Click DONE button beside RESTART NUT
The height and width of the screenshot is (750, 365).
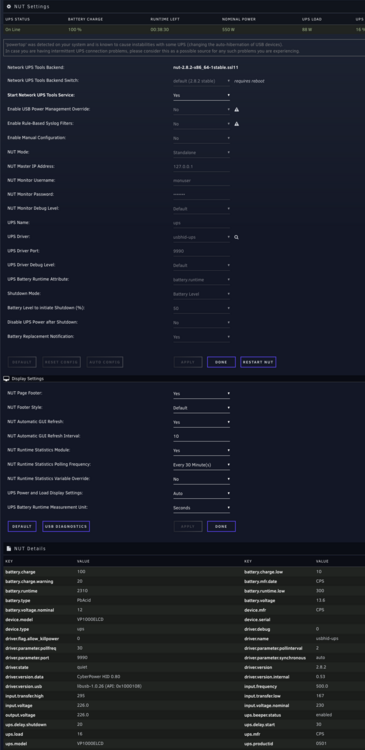click(221, 362)
